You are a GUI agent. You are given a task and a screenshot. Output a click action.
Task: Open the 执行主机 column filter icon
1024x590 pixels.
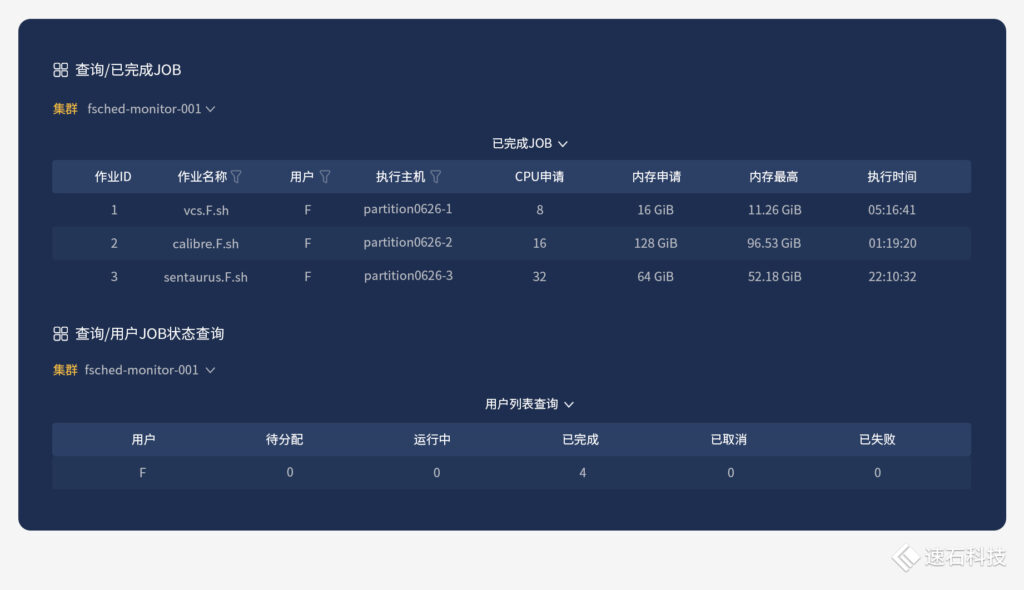click(436, 177)
